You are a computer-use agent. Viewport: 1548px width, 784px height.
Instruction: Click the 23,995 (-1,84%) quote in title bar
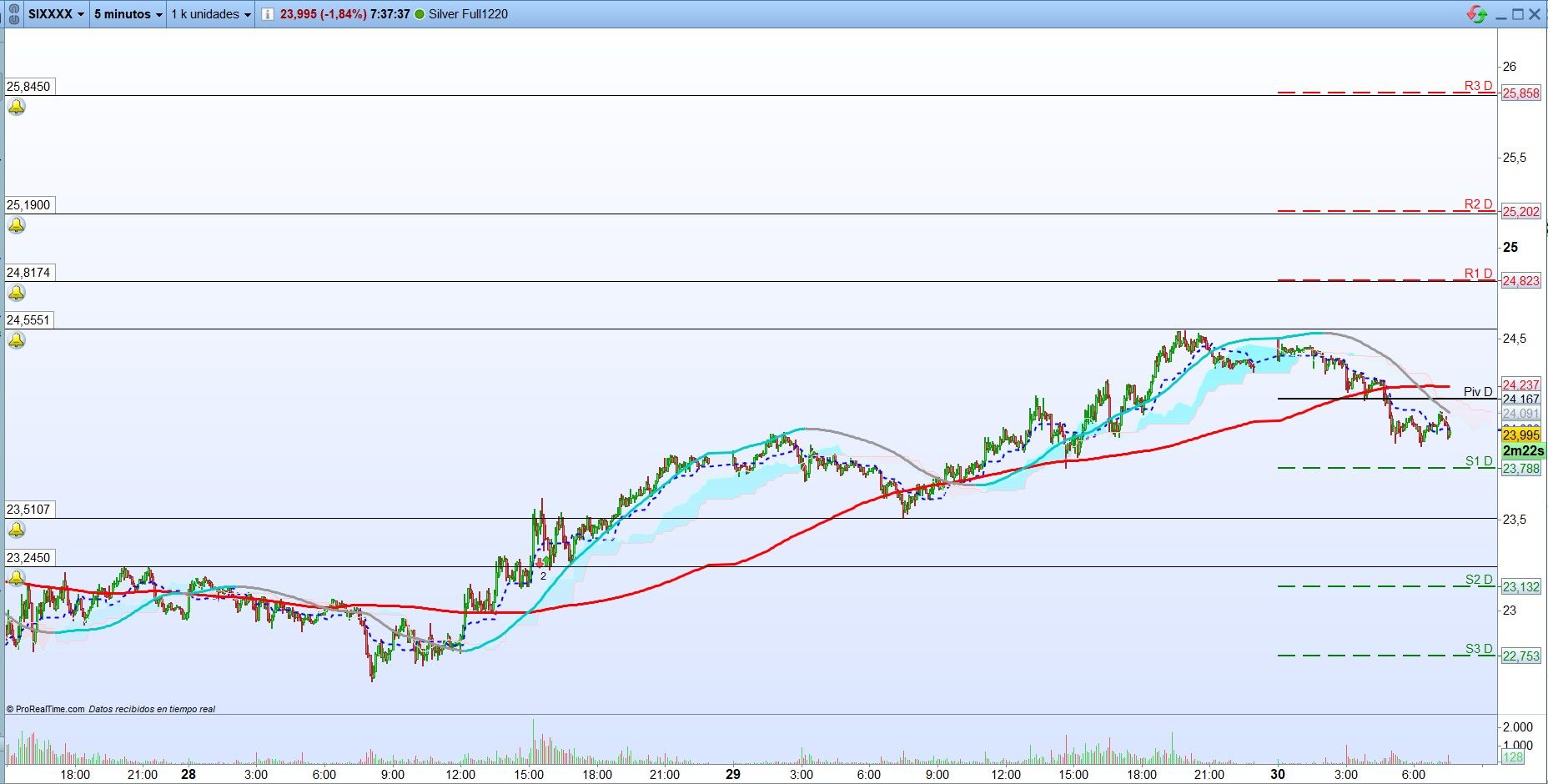tap(324, 14)
